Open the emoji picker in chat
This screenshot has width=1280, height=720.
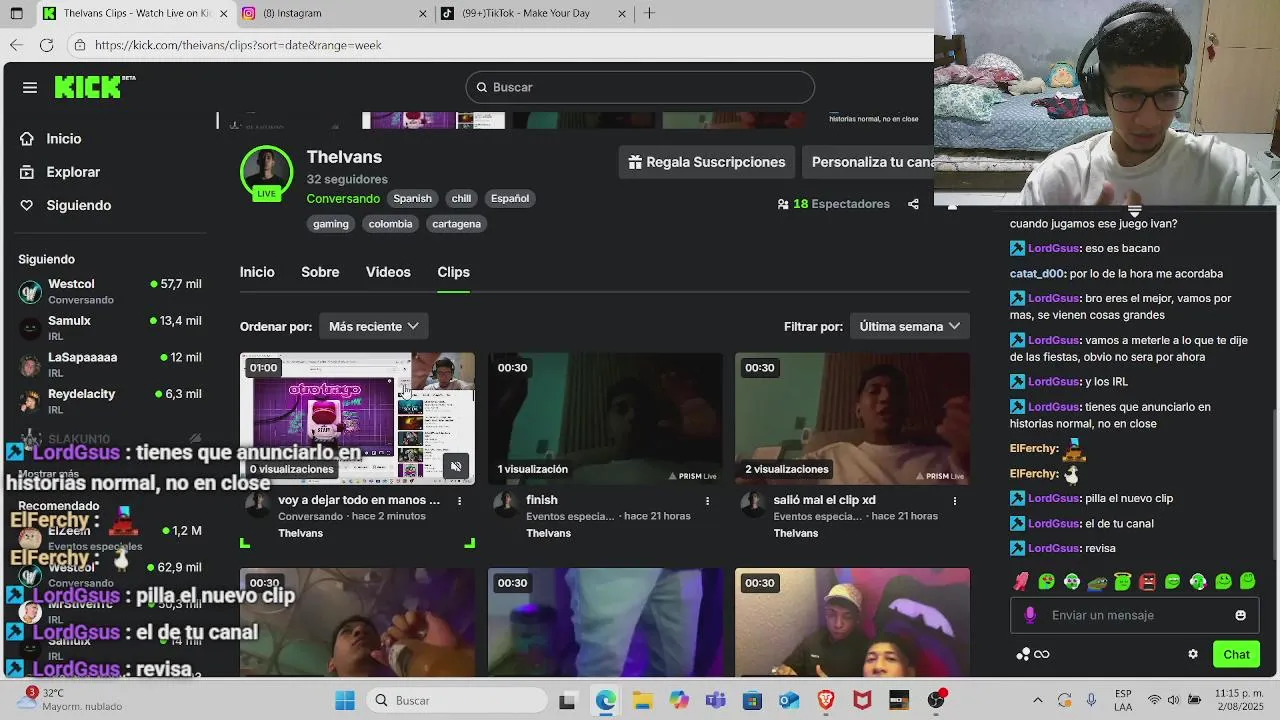[1241, 615]
